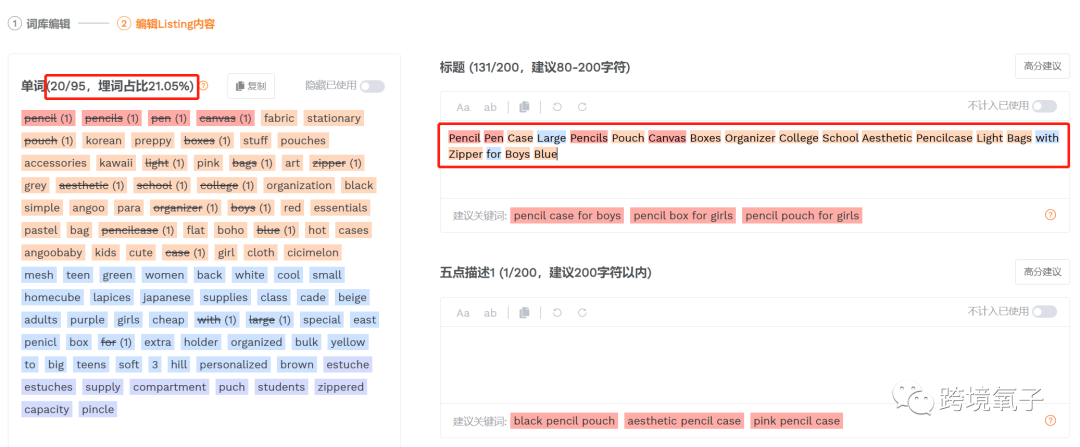The height and width of the screenshot is (447, 1080).
Task: Click the word tag 'organization'
Action: (x=299, y=185)
